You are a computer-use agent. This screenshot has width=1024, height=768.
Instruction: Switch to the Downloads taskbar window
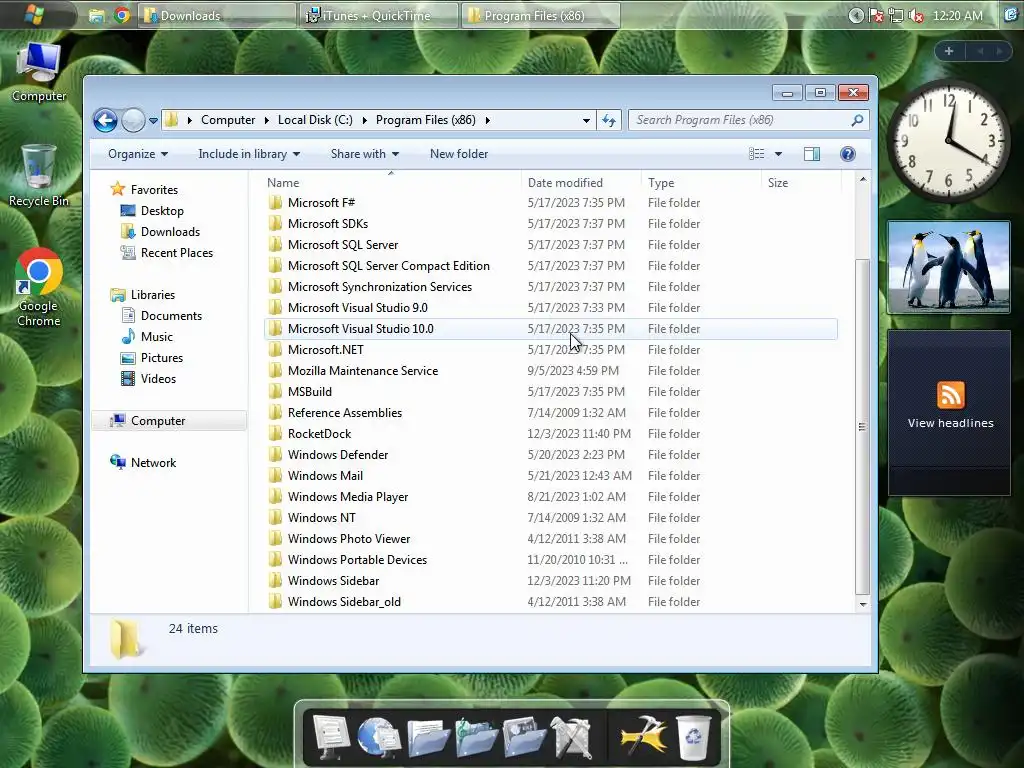point(216,16)
